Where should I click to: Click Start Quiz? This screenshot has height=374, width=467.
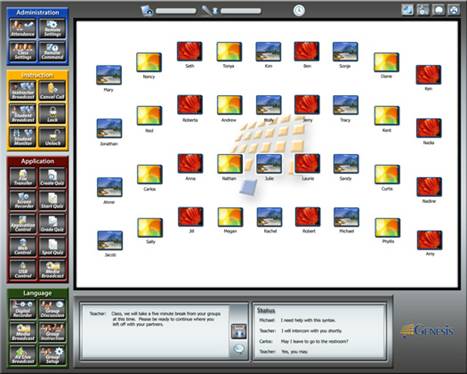click(x=52, y=200)
